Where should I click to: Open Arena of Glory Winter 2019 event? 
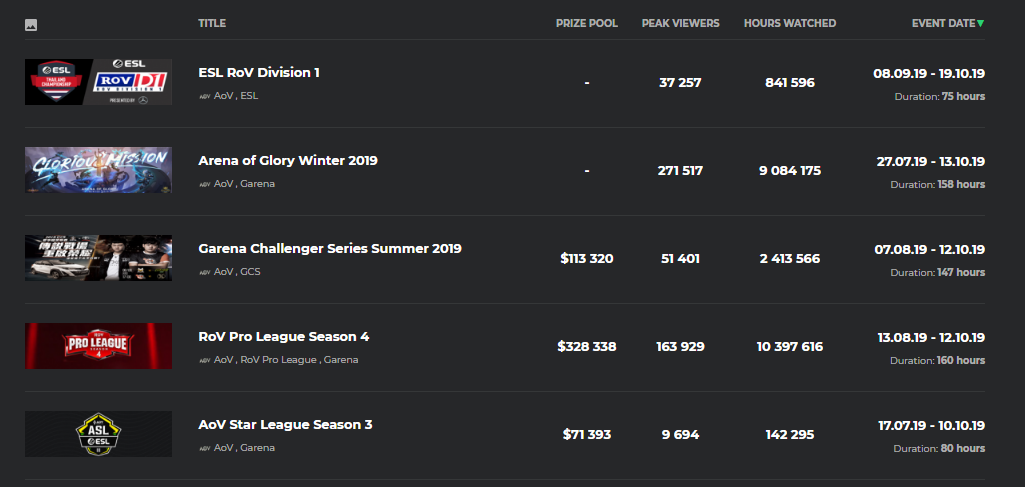pos(288,161)
